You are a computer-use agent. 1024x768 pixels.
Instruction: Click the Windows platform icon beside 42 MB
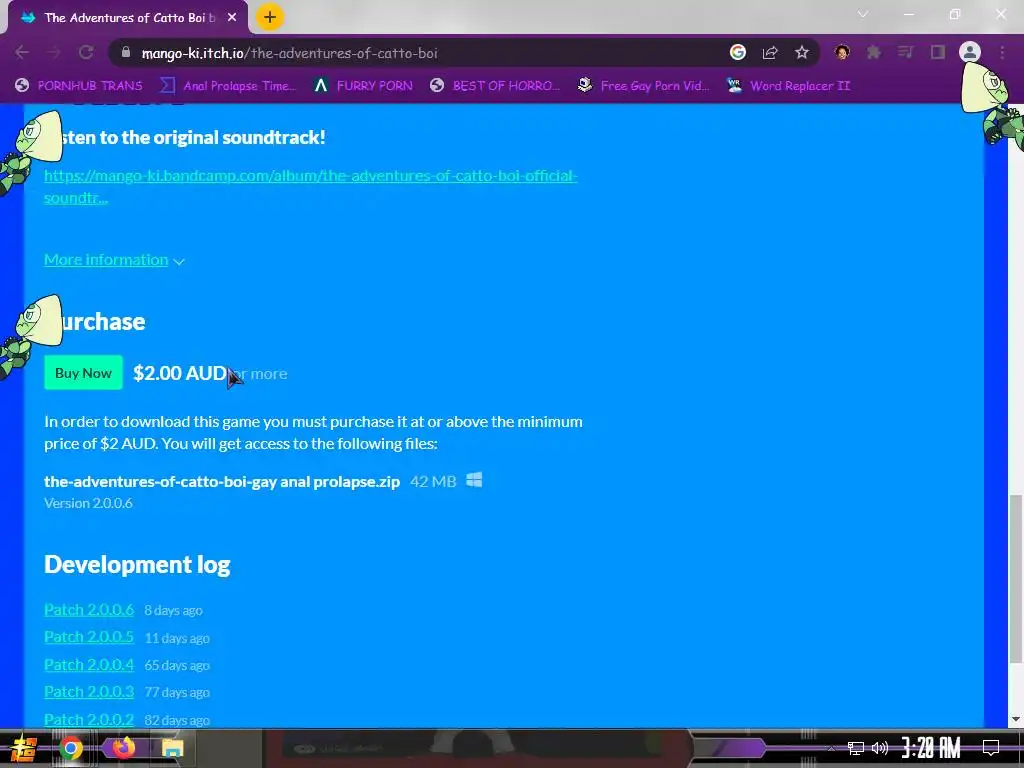(x=474, y=480)
